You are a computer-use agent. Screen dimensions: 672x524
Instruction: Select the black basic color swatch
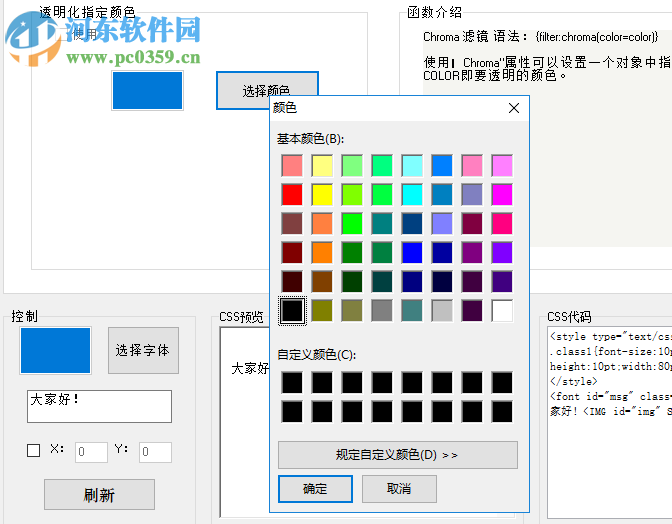pos(292,311)
